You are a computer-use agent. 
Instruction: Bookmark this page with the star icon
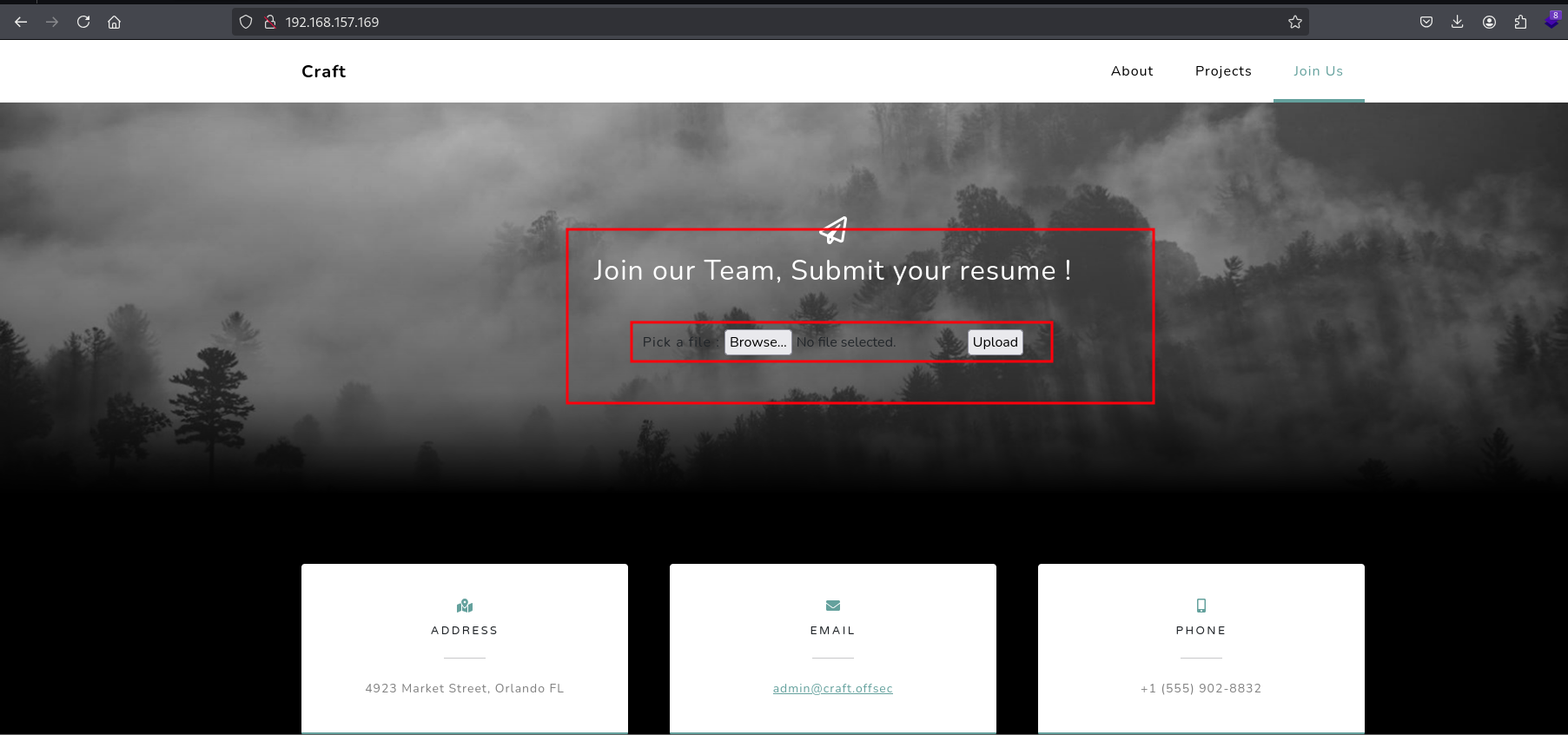pos(1294,22)
